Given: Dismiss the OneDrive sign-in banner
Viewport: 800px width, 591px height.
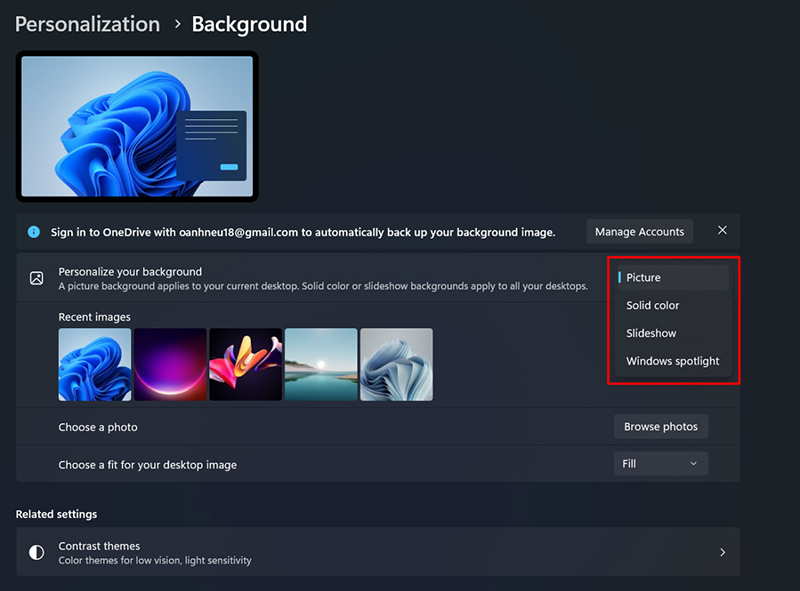Looking at the screenshot, I should point(722,231).
